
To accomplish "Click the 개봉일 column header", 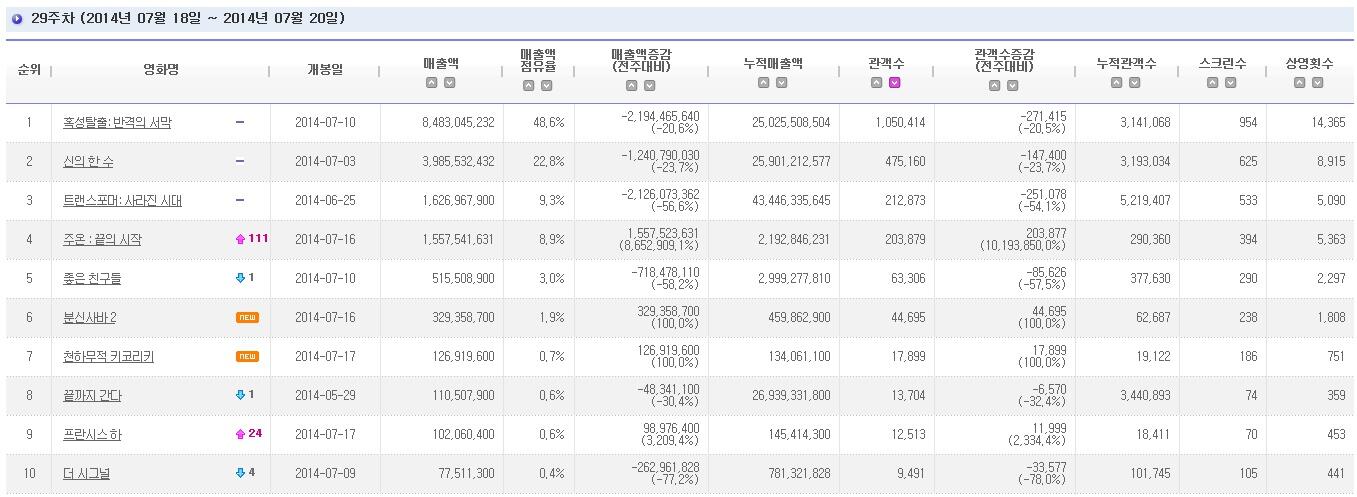I will pos(324,69).
